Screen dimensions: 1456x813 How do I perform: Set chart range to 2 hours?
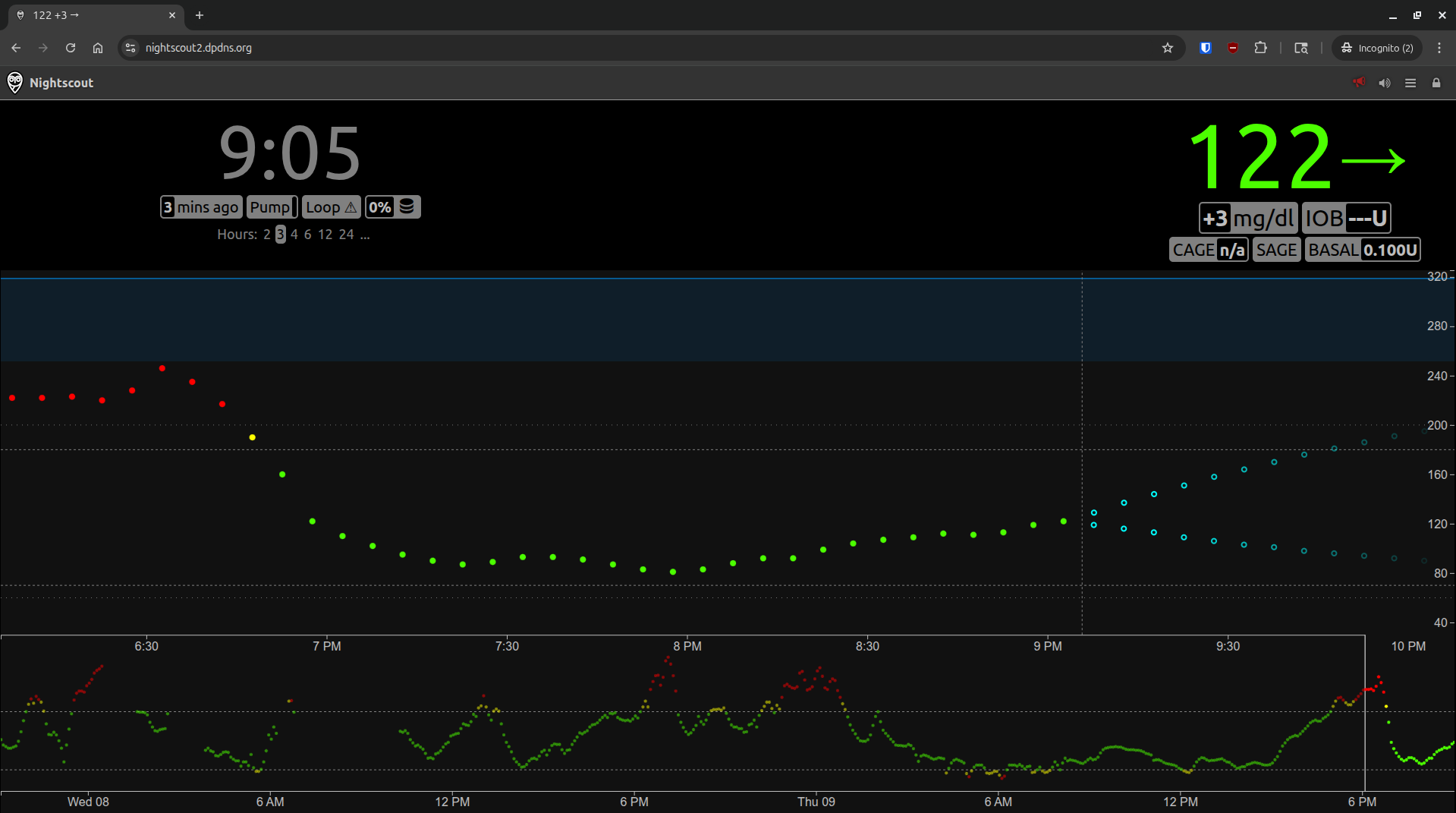[x=266, y=235]
